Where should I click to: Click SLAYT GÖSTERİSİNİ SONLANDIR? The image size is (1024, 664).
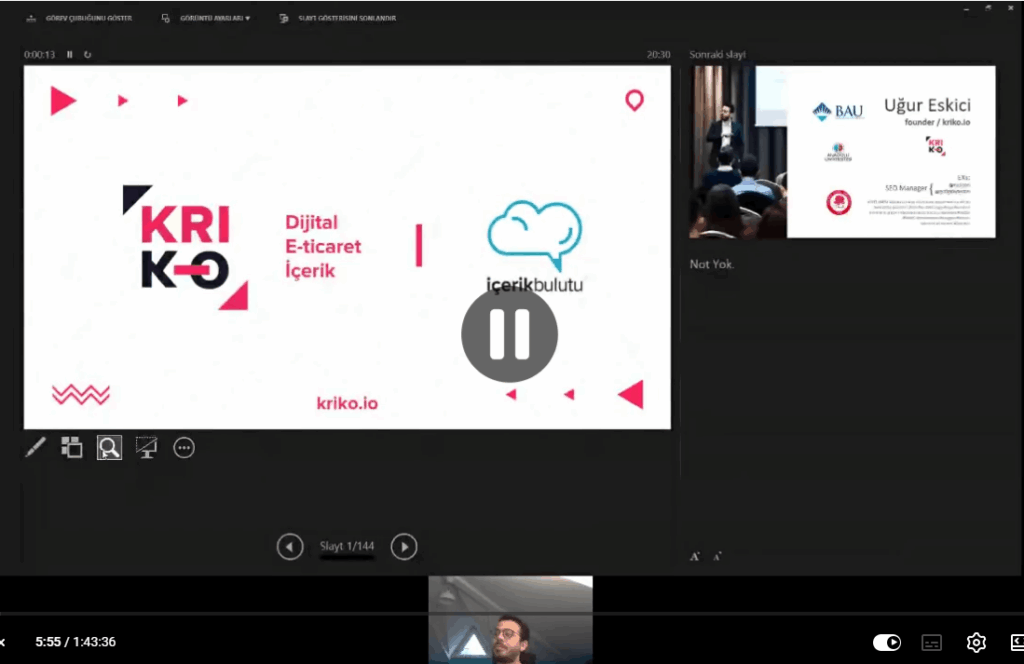click(338, 18)
